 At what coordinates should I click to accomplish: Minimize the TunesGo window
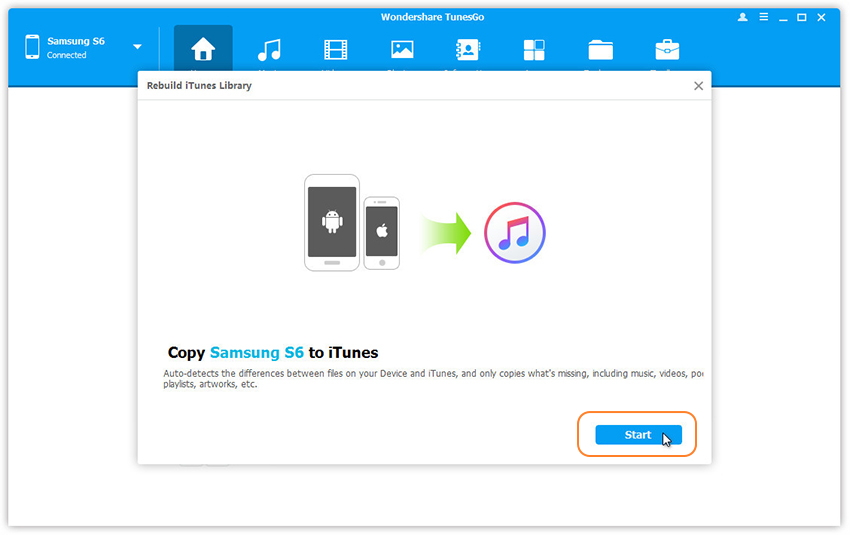point(782,18)
